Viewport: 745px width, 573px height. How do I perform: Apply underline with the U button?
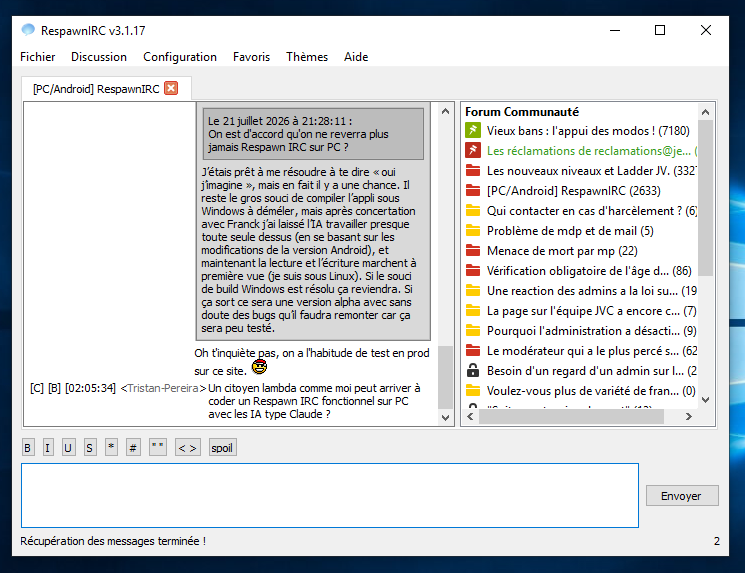68,448
